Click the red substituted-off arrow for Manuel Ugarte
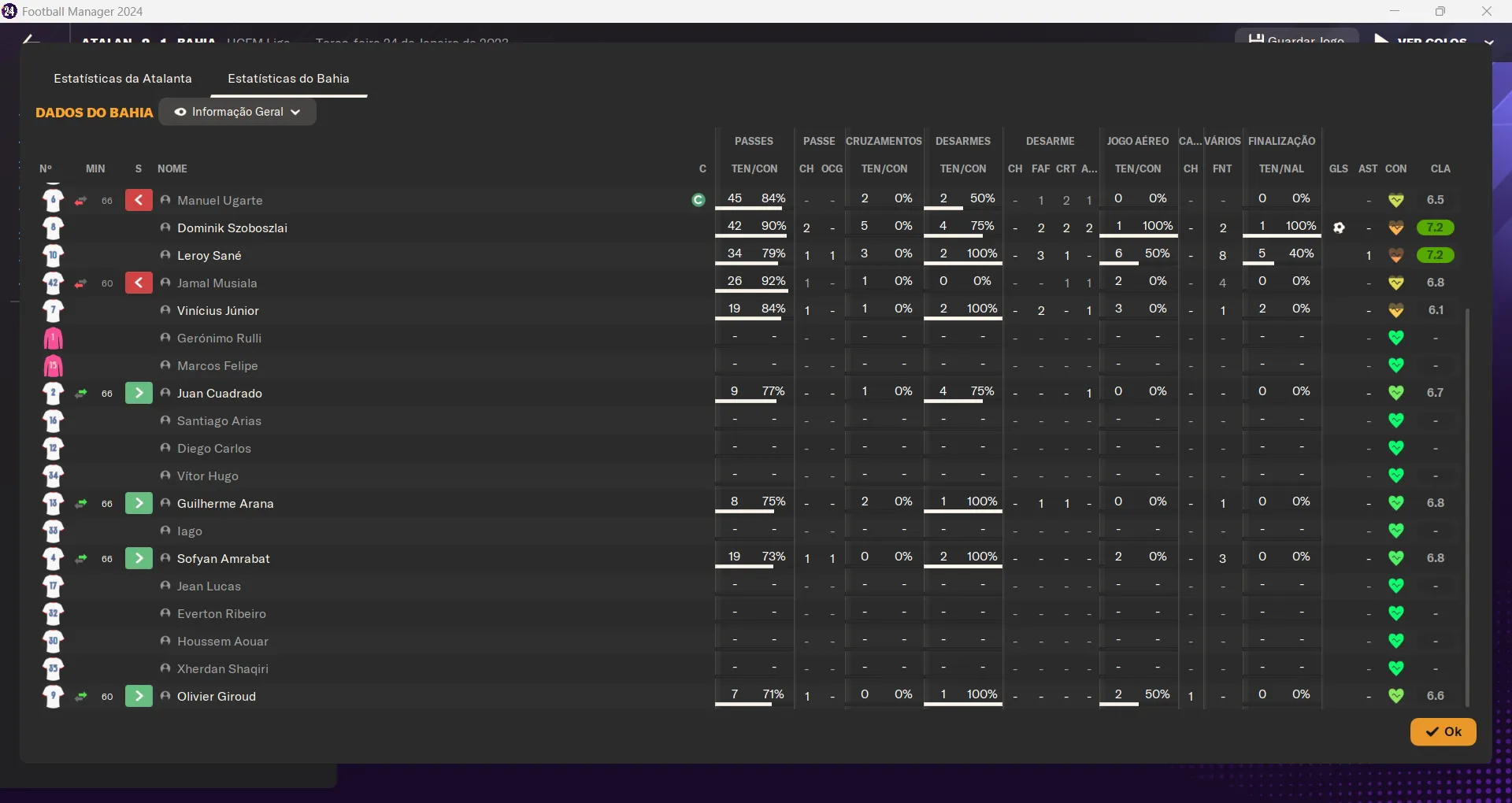Screen dimensions: 1512x803 coord(139,200)
